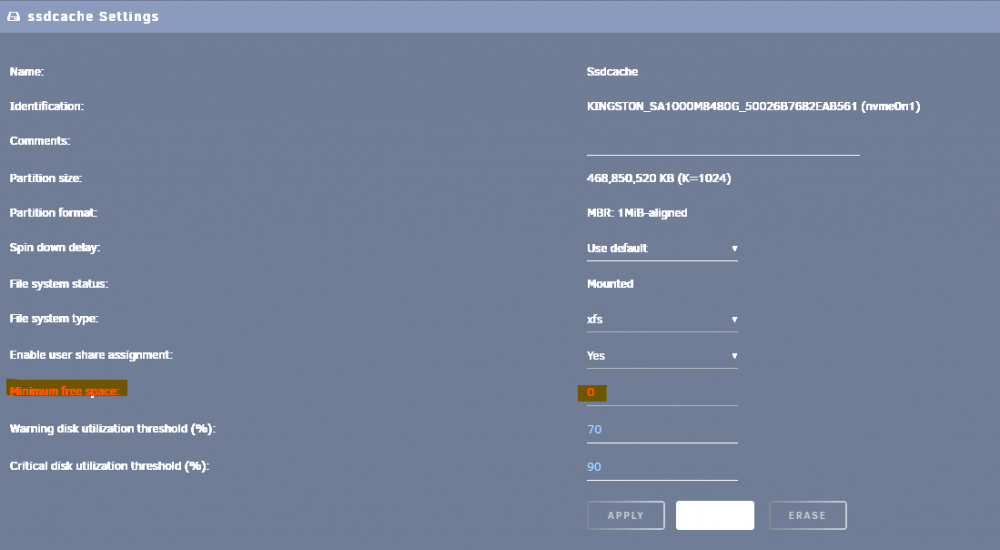Image resolution: width=1000 pixels, height=550 pixels.
Task: Click the Critical disk utilization threshold label
Action: click(x=110, y=466)
